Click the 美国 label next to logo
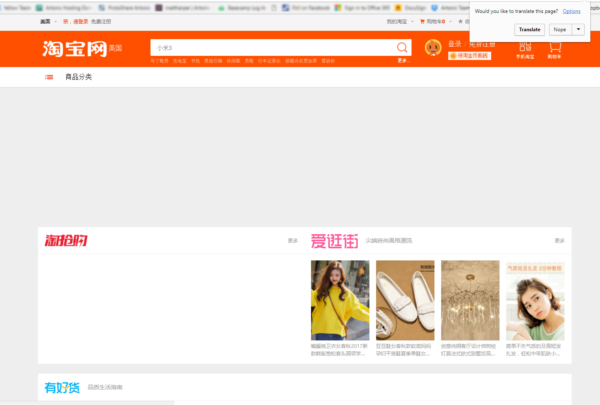The image size is (600, 405). pos(116,48)
